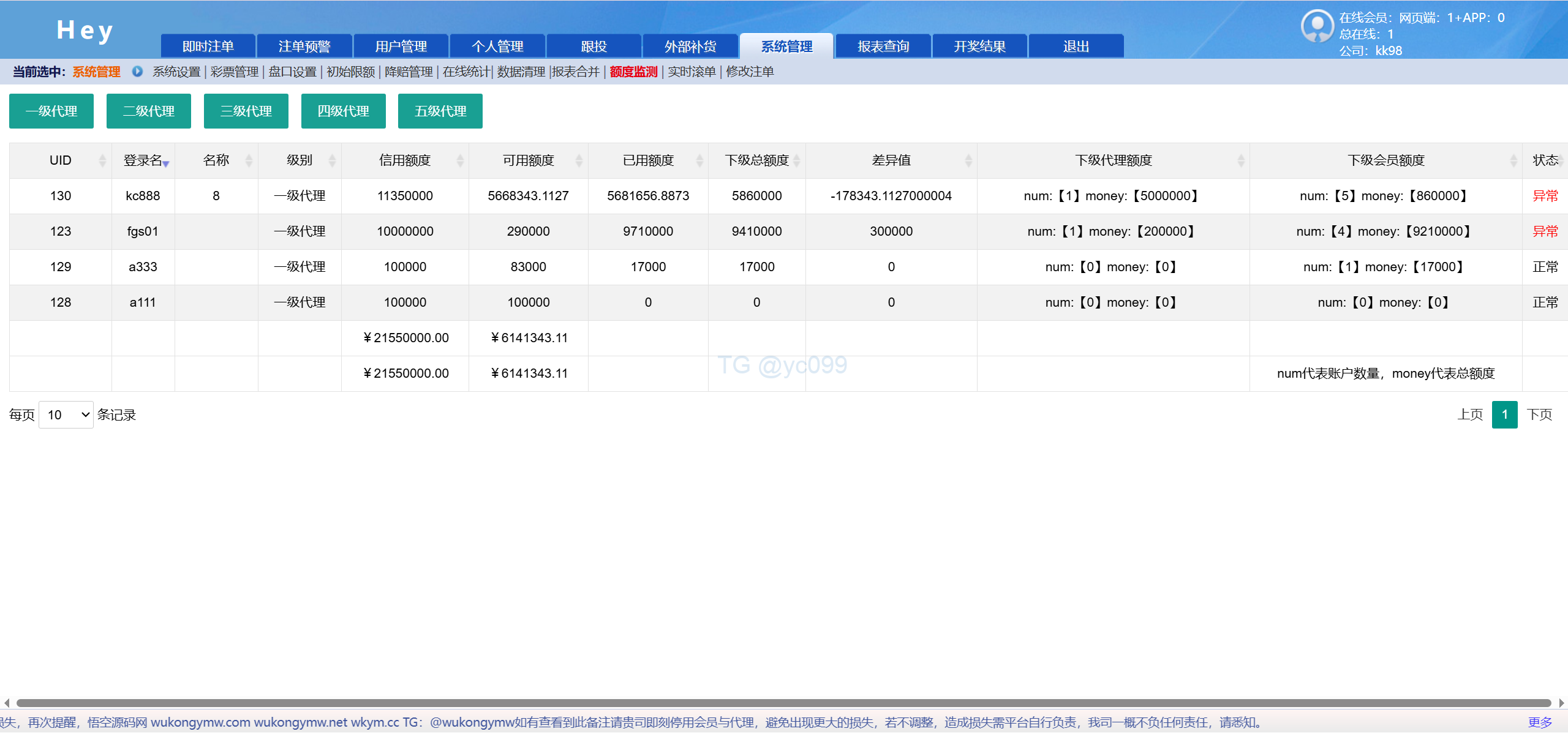Open the 用户管理 tab
The image size is (1568, 734).
pos(401,47)
